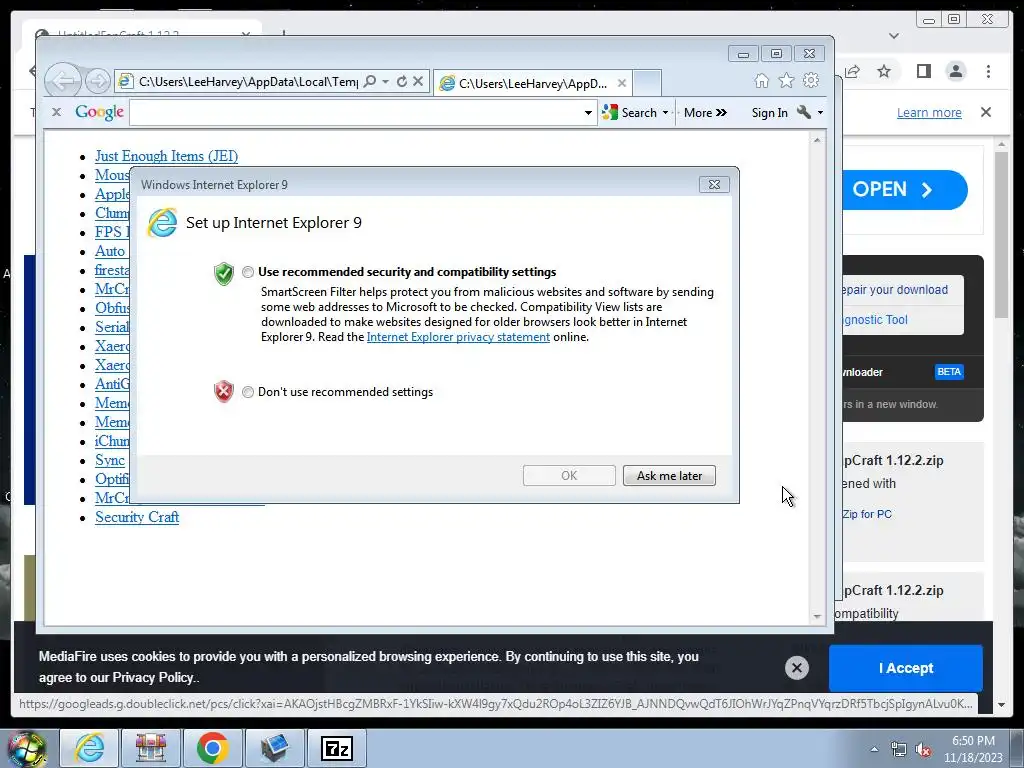The width and height of the screenshot is (1024, 768).
Task: Go to IE home page icon
Action: 761,80
